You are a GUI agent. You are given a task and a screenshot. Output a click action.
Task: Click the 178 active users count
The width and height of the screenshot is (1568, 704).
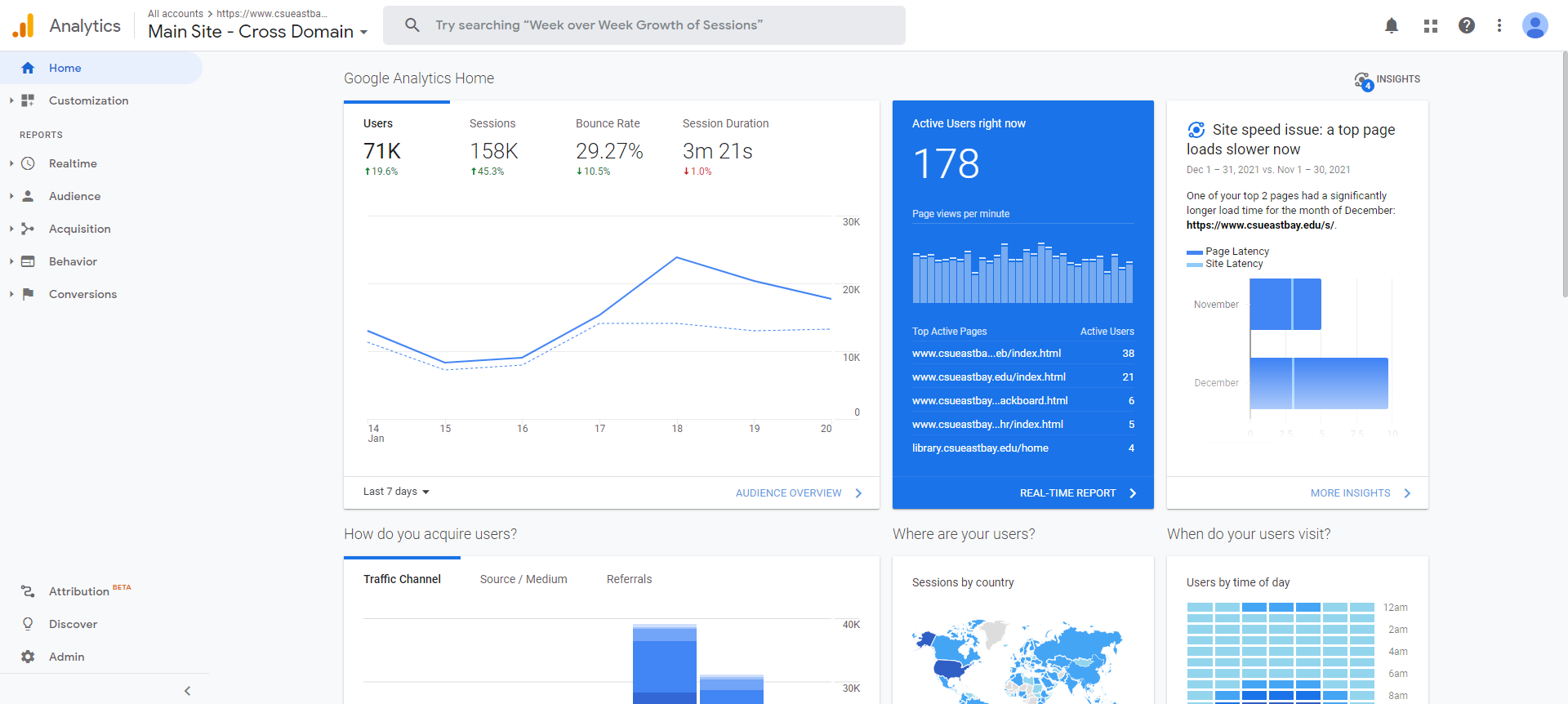(946, 164)
